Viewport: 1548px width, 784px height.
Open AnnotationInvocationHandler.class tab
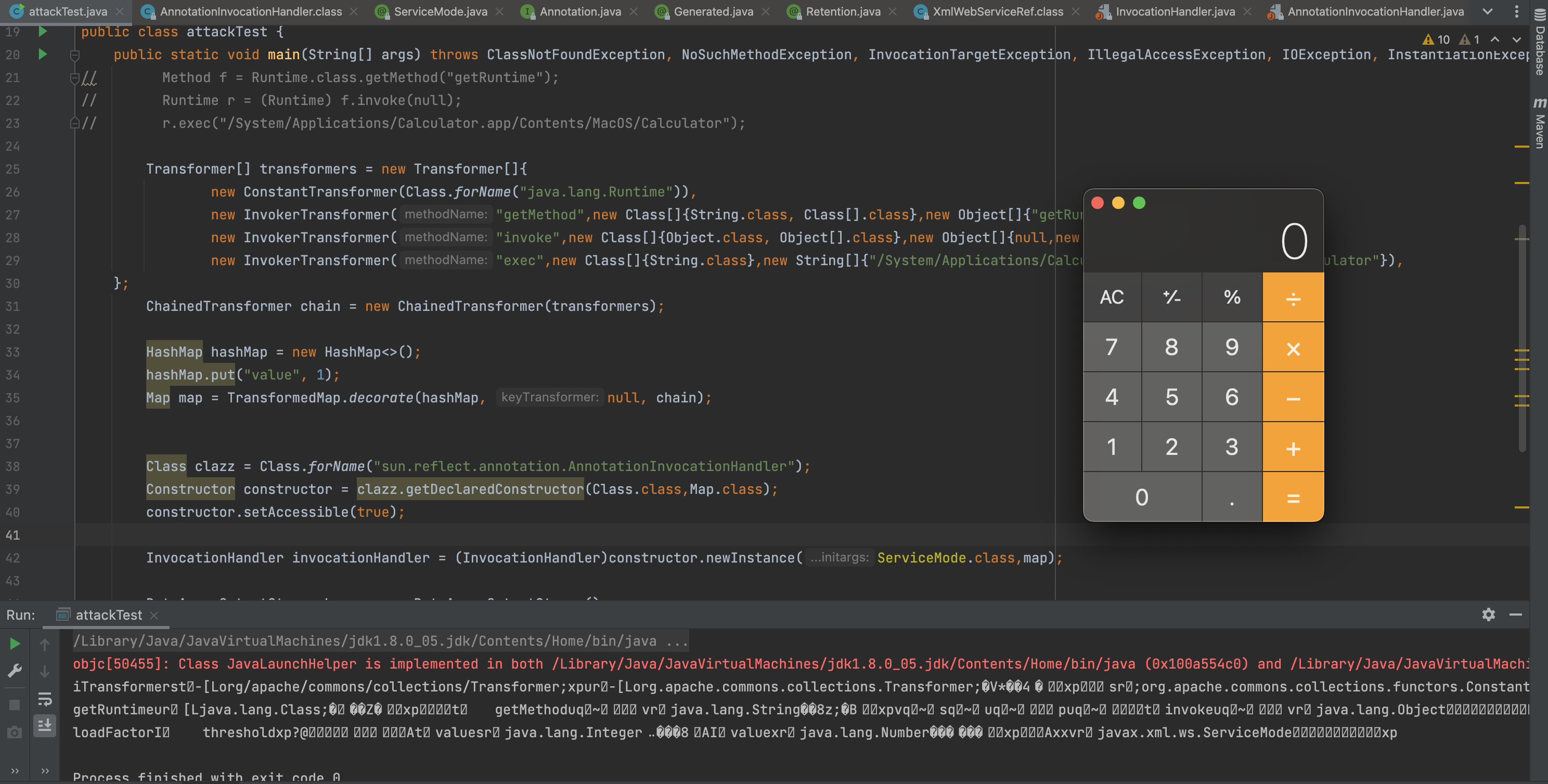[251, 11]
